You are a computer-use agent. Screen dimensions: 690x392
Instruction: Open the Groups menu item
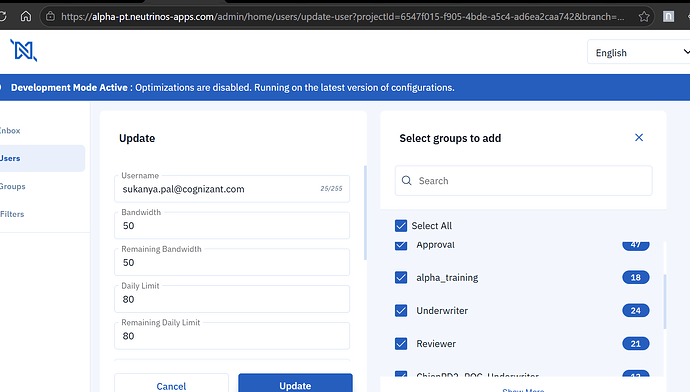13,187
